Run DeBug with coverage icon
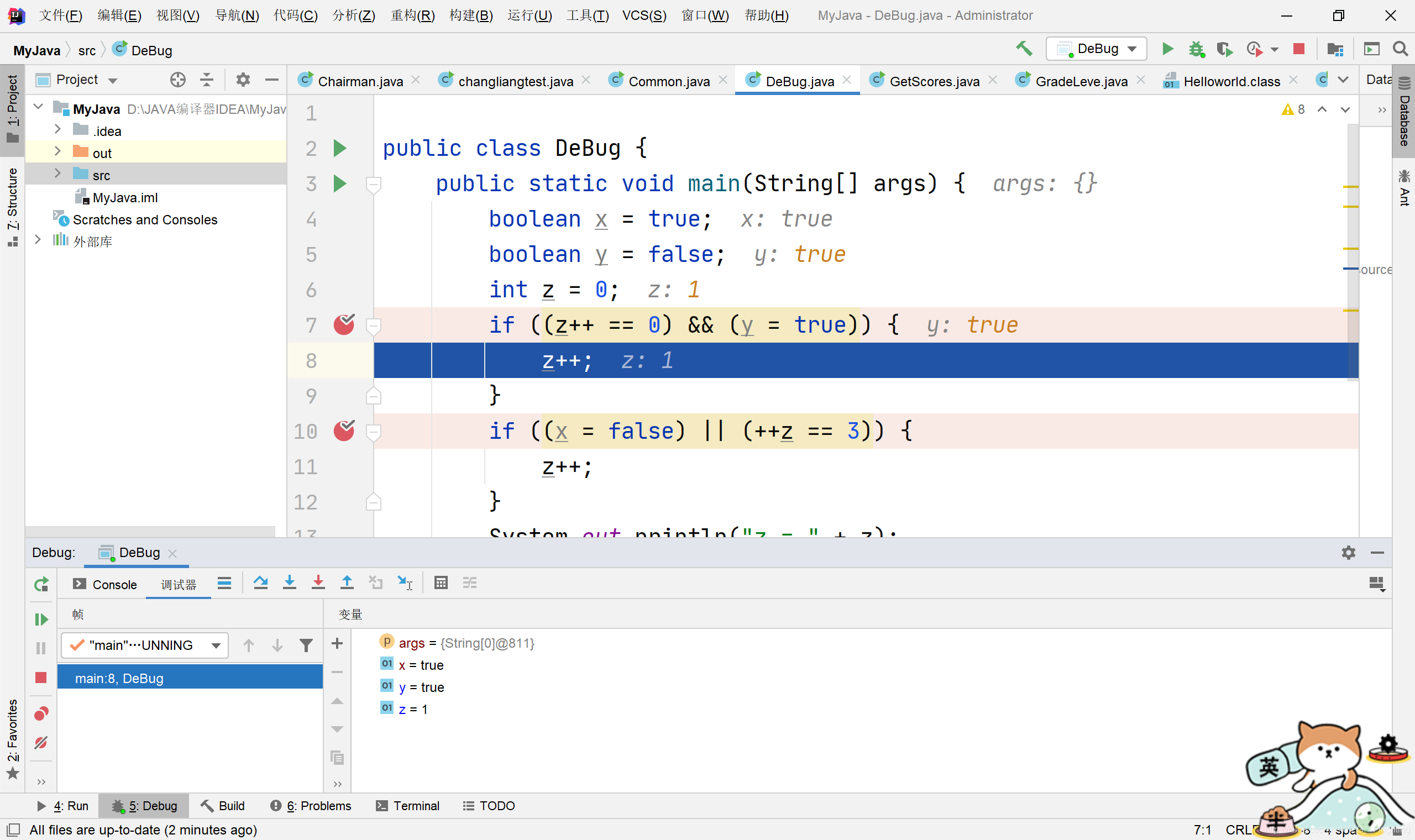 point(1225,49)
